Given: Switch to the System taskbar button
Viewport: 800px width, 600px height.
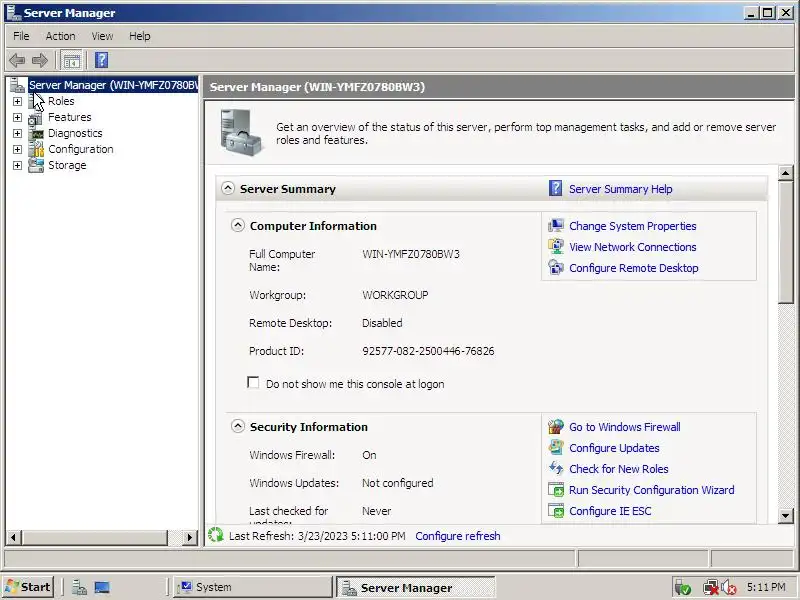Looking at the screenshot, I should coord(253,587).
